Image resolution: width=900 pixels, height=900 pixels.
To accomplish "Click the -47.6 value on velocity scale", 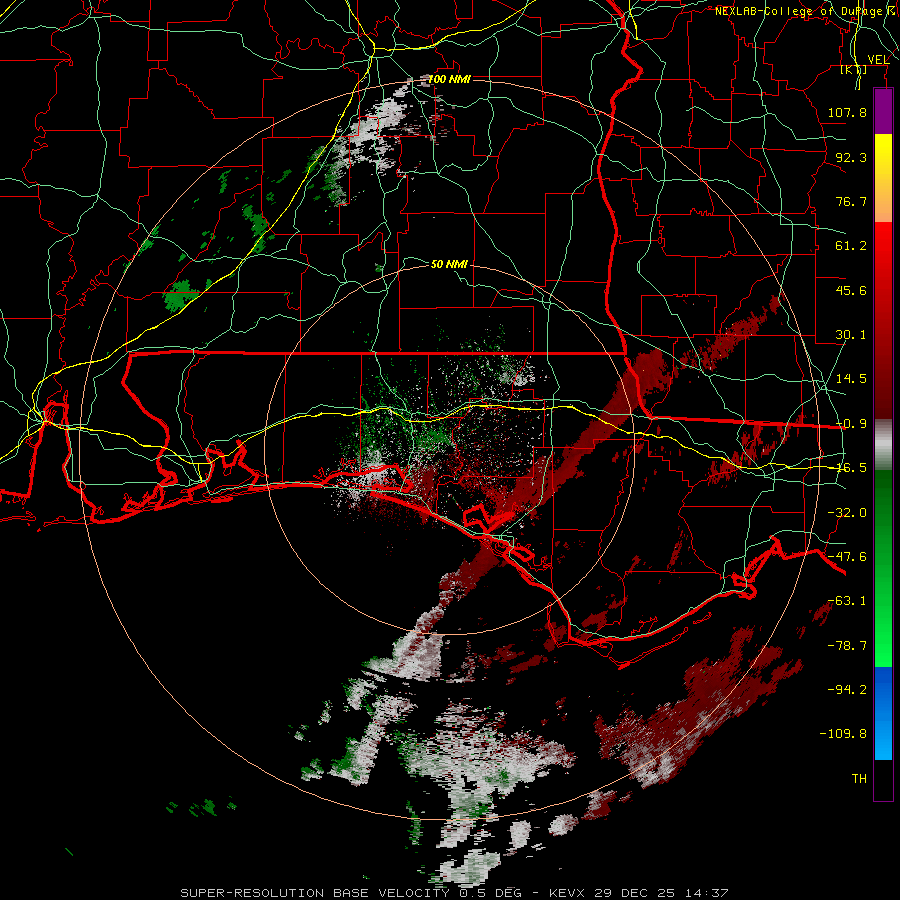I will click(847, 557).
